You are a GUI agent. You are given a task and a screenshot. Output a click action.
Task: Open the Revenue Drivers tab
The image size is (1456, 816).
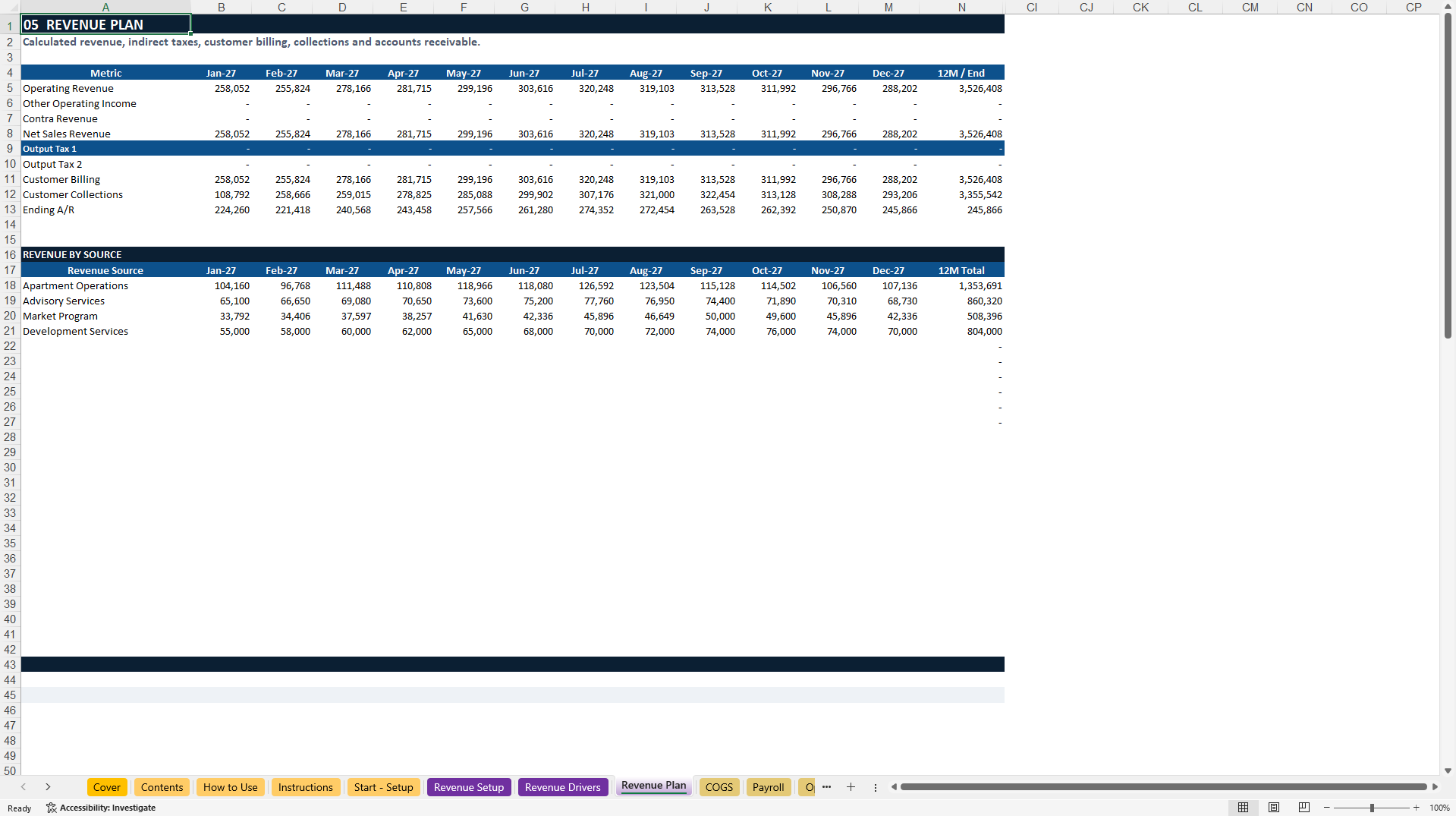(562, 787)
